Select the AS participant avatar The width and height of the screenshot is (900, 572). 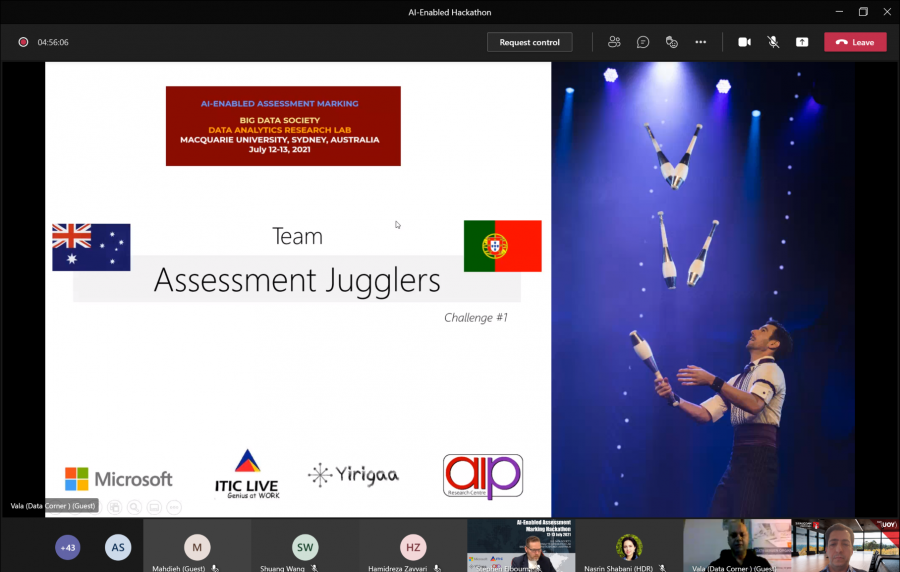point(118,547)
